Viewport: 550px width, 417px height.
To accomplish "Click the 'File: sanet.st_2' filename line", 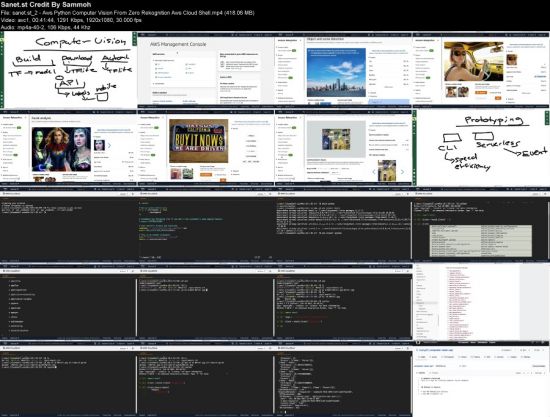I will (127, 13).
